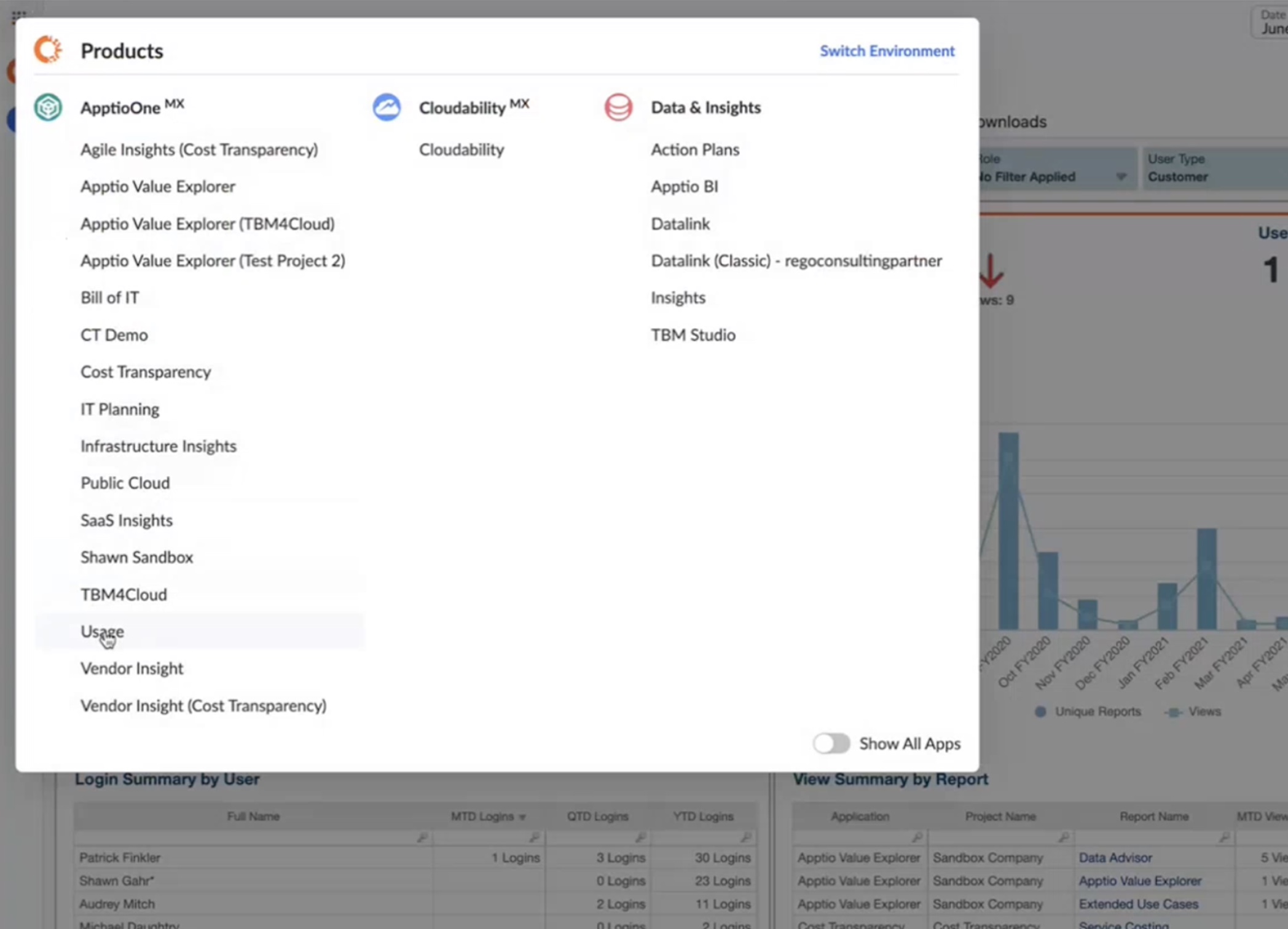This screenshot has height=929, width=1288.
Task: Open Shawn Sandbox
Action: point(136,557)
